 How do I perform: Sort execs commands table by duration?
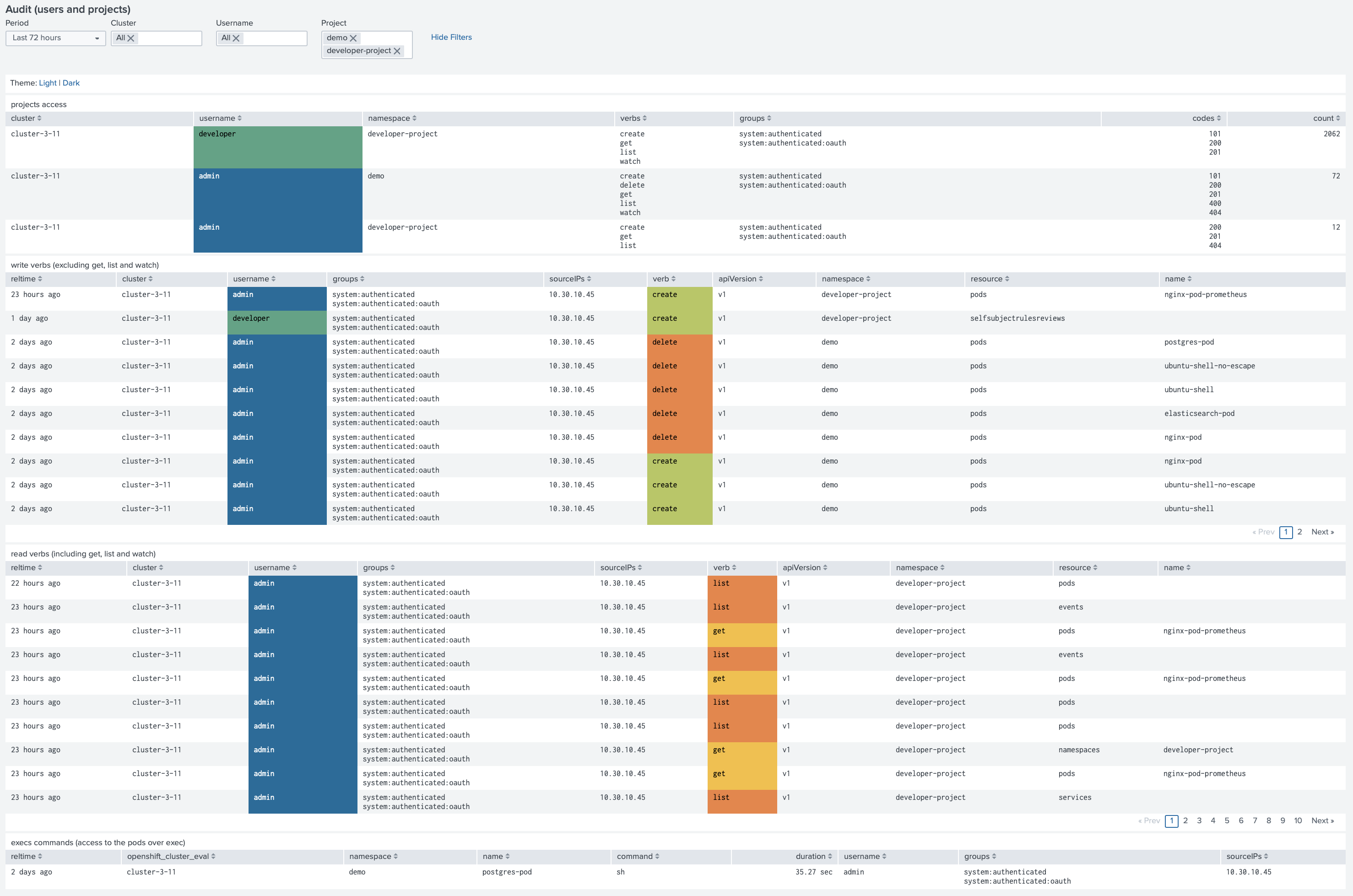(x=813, y=856)
